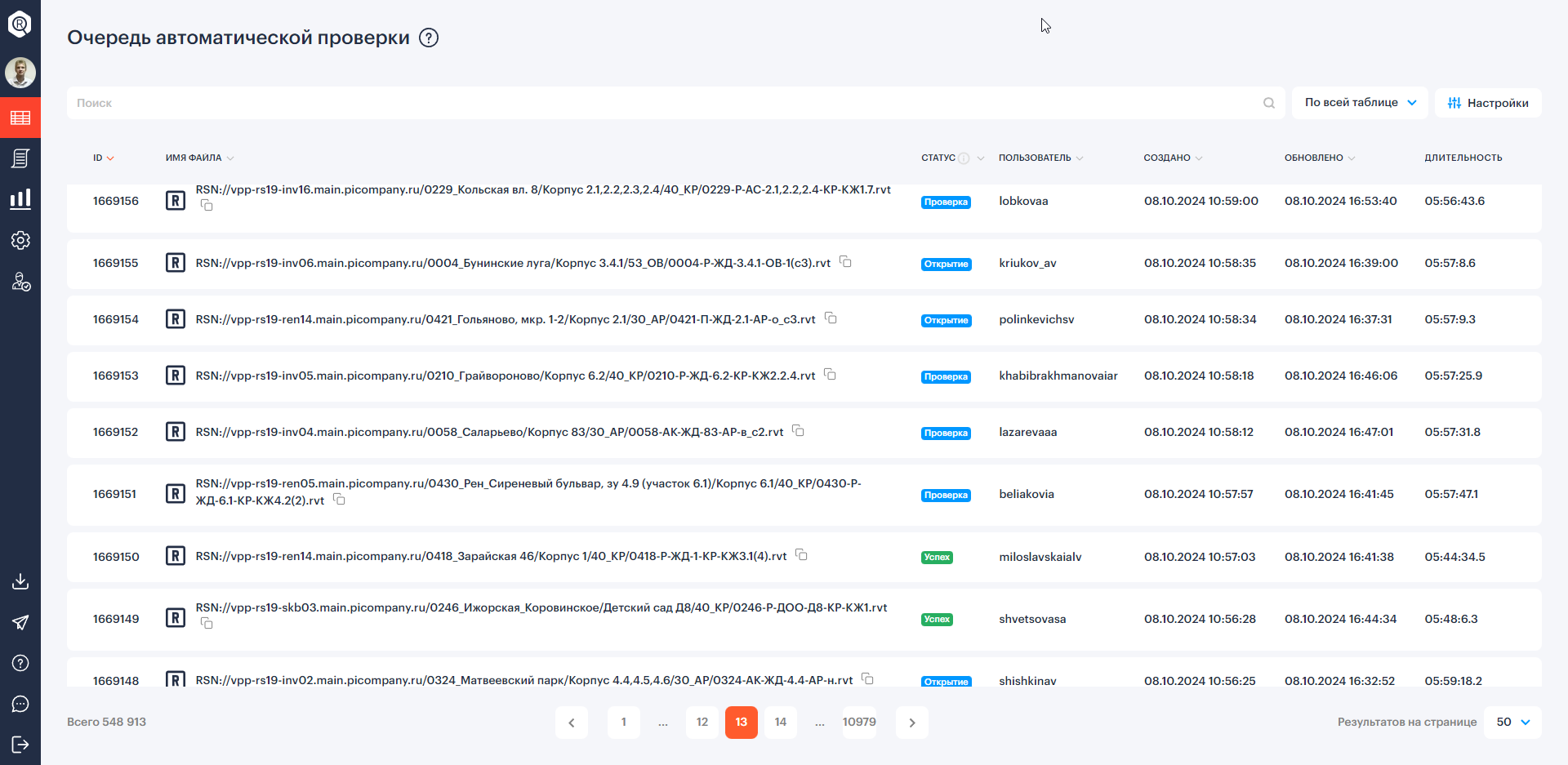Go to page 14
1568x765 pixels.
(781, 723)
